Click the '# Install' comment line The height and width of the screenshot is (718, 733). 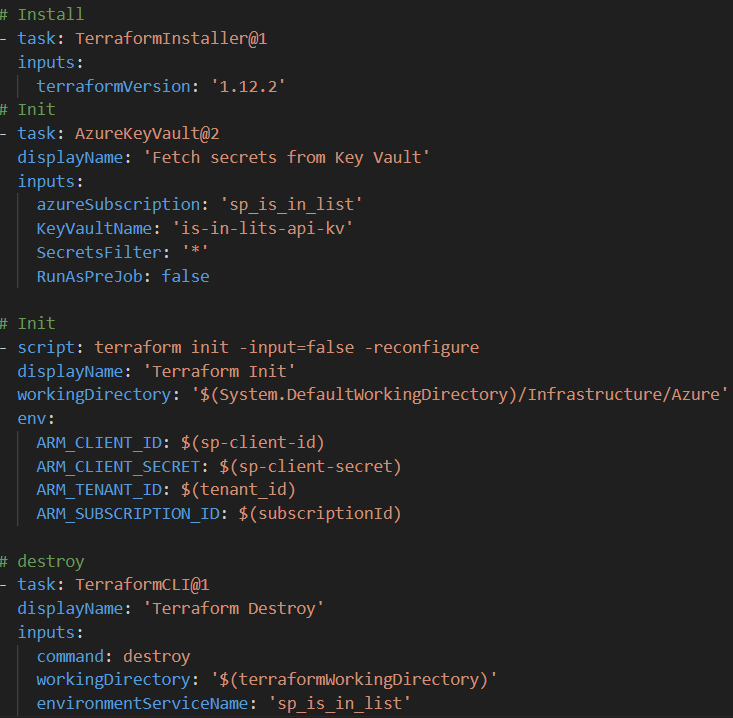coord(42,14)
